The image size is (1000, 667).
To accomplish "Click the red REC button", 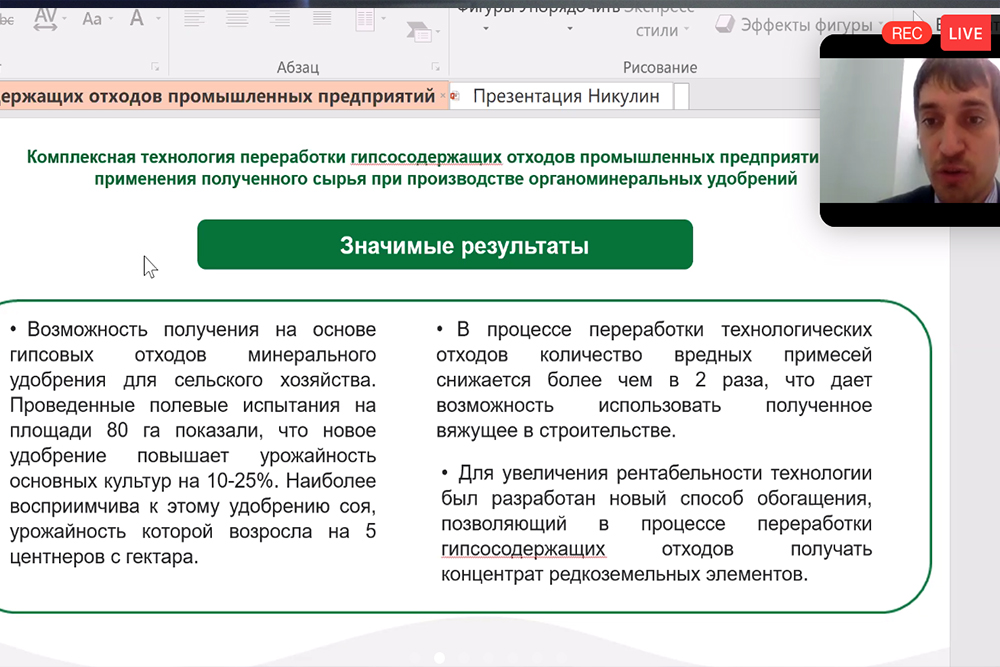I will (907, 33).
